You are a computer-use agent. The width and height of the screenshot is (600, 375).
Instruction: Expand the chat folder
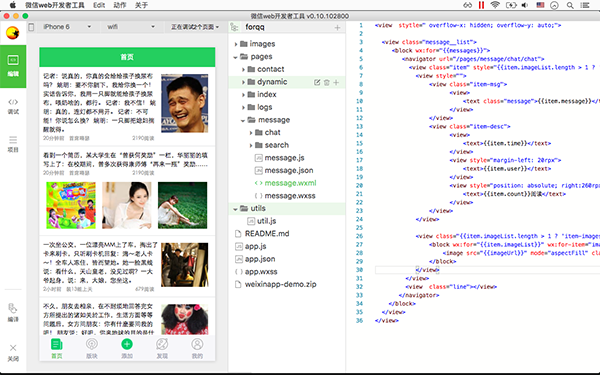(251, 133)
